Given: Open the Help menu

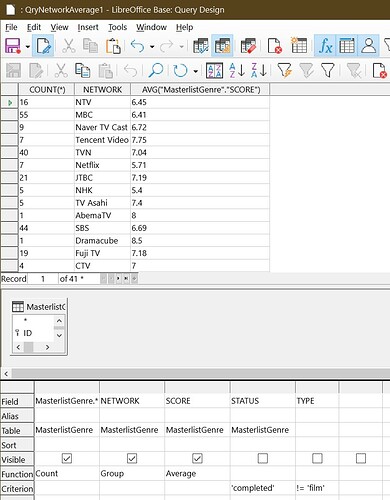Looking at the screenshot, I should [185, 27].
